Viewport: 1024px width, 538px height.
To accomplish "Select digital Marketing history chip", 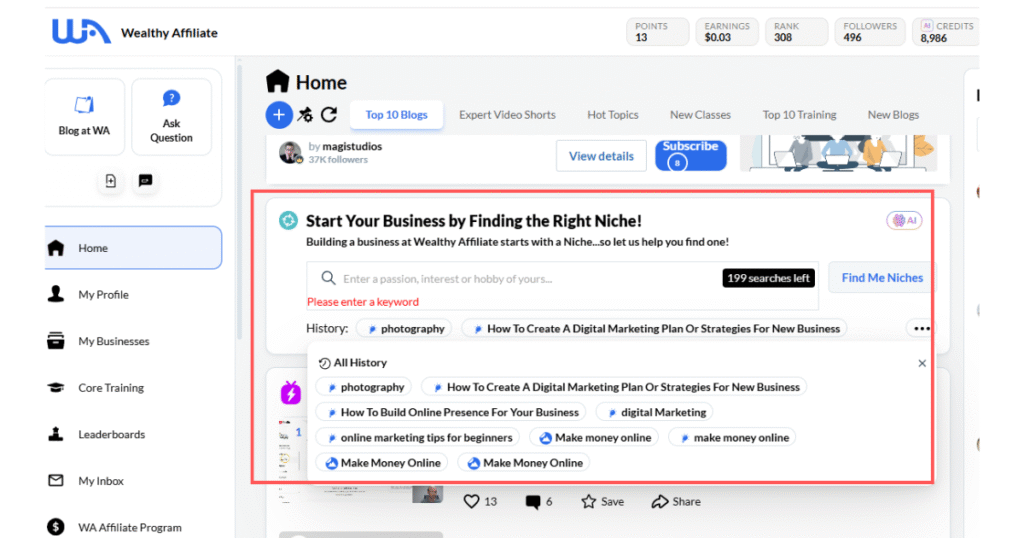I will [x=655, y=413].
